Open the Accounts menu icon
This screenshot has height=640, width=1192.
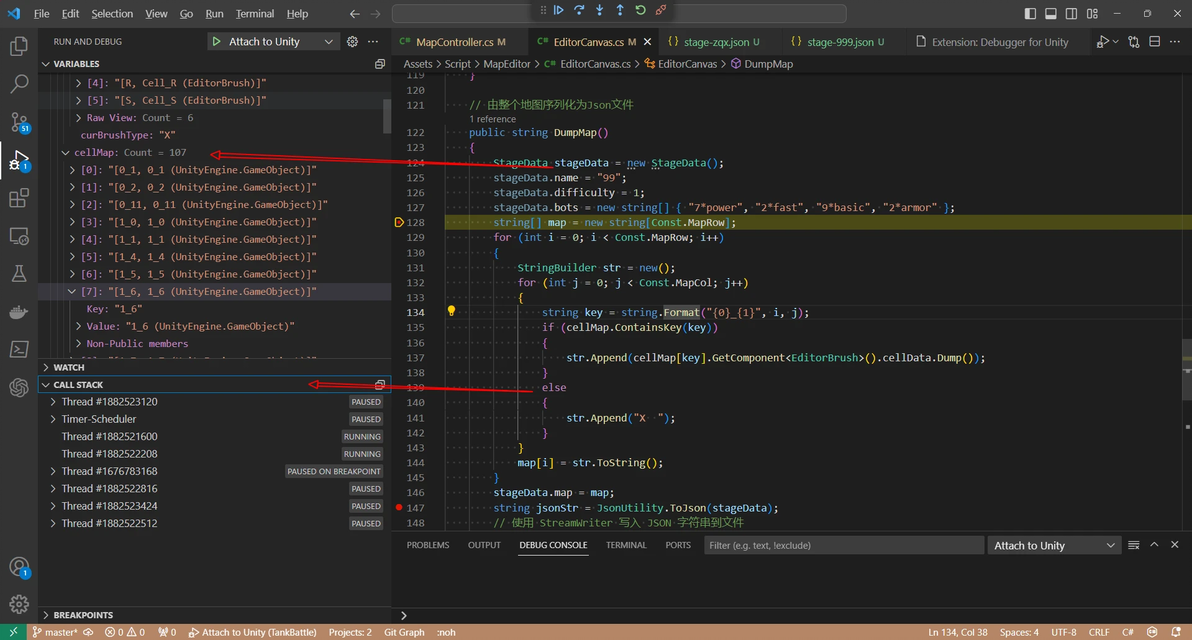click(x=19, y=567)
